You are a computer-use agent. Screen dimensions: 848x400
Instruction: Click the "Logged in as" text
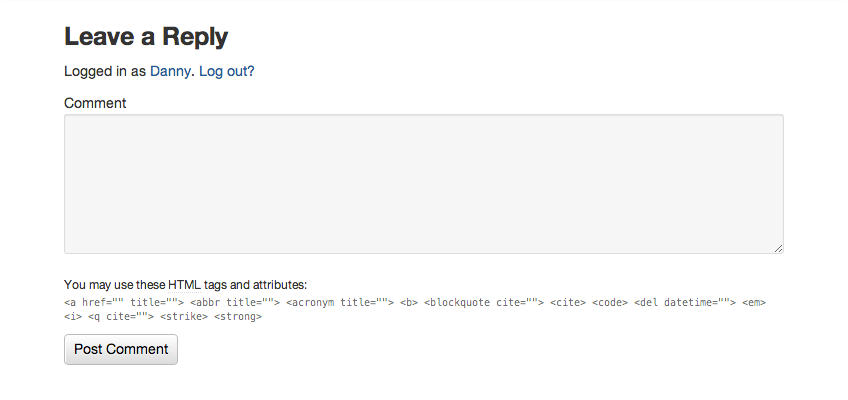105,71
